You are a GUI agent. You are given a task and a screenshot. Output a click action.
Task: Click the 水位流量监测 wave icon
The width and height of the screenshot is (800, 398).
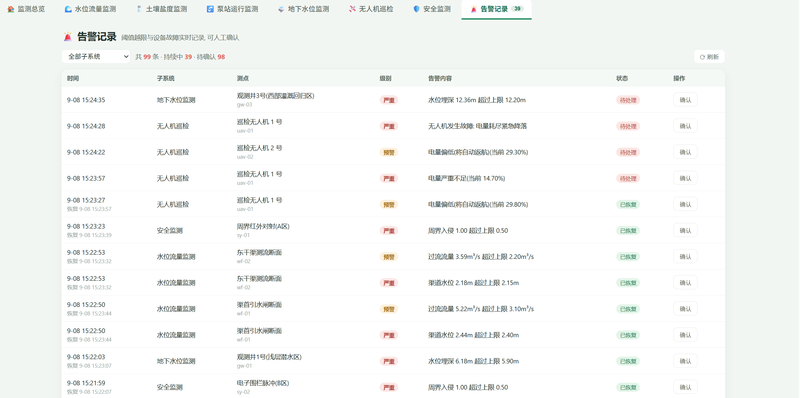68,9
